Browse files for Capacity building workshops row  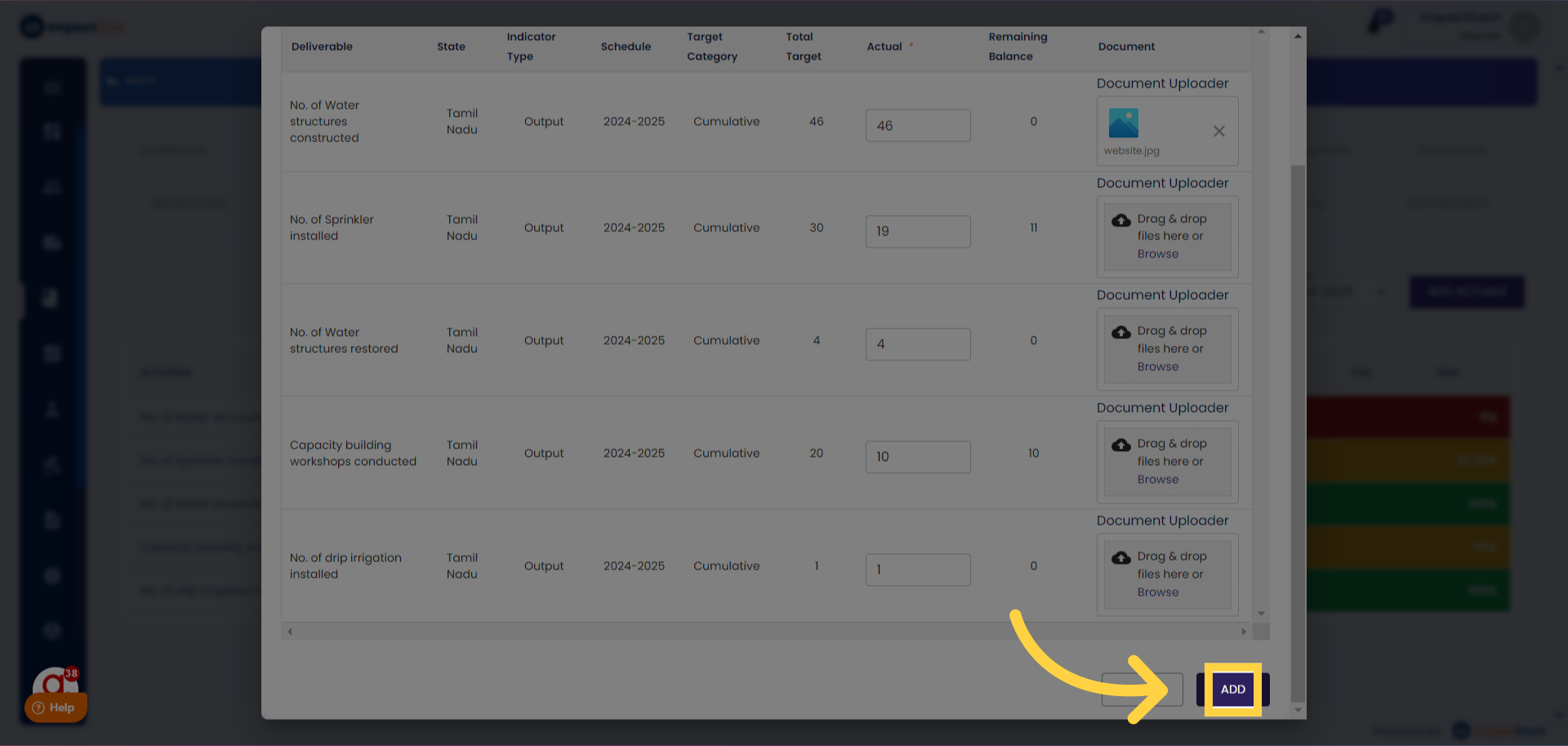point(1158,480)
